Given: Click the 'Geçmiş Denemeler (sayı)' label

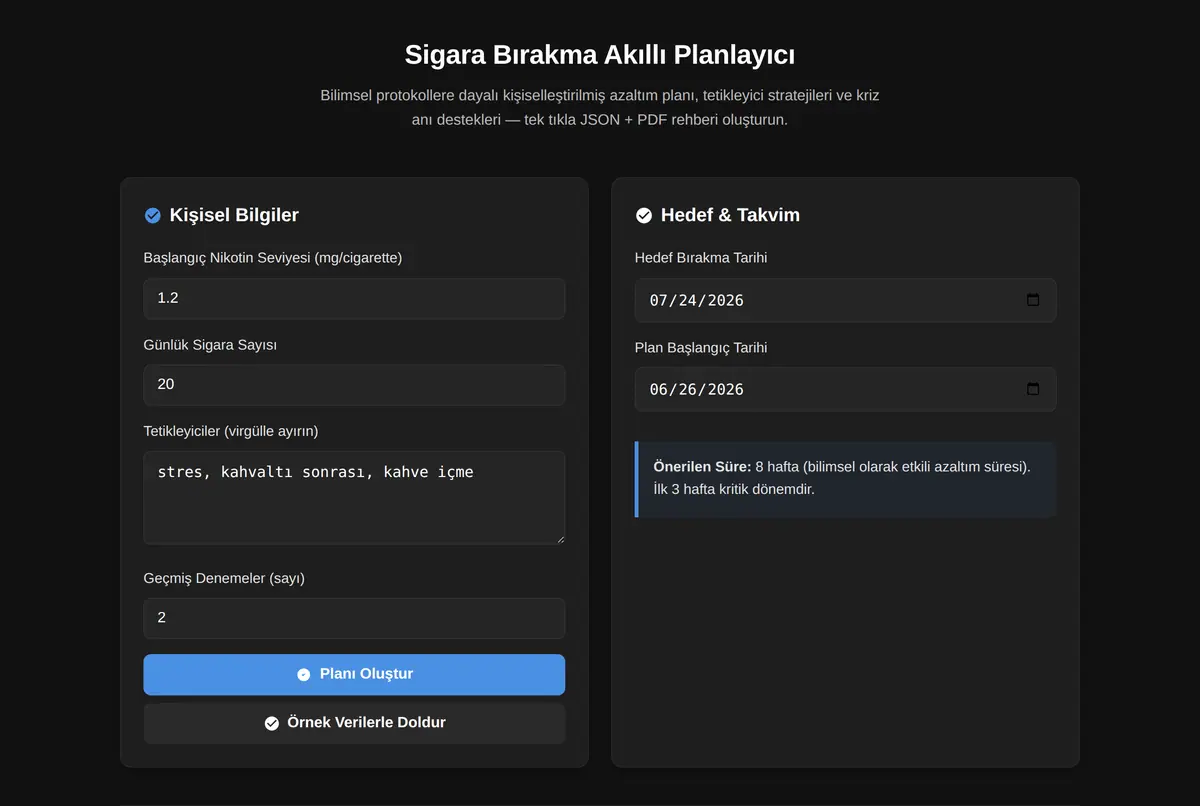Looking at the screenshot, I should (x=224, y=578).
